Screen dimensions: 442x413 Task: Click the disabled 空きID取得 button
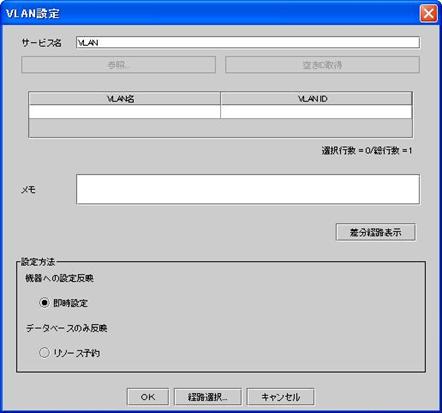322,65
